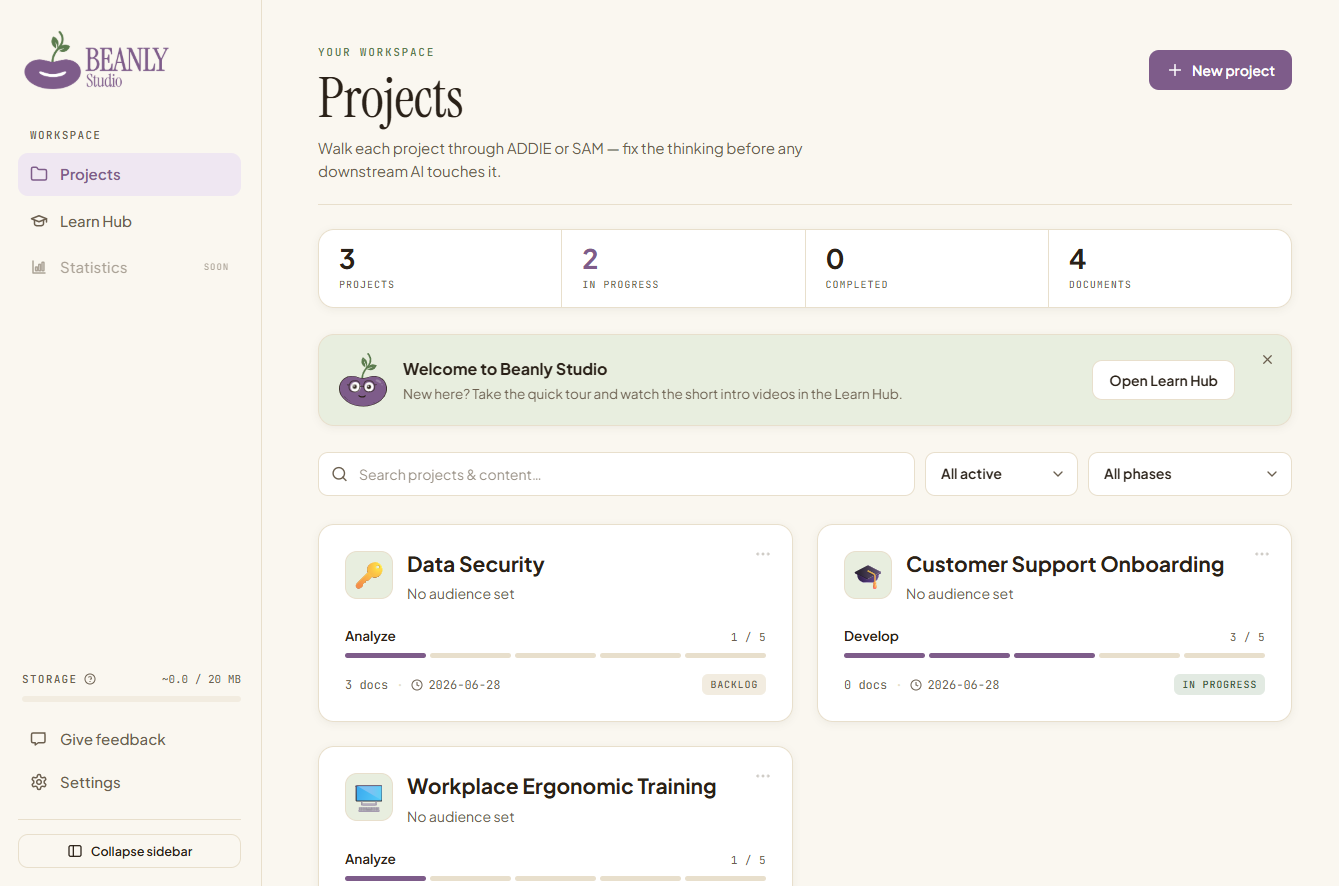Click the IN PROGRESS status badge

pos(1219,685)
